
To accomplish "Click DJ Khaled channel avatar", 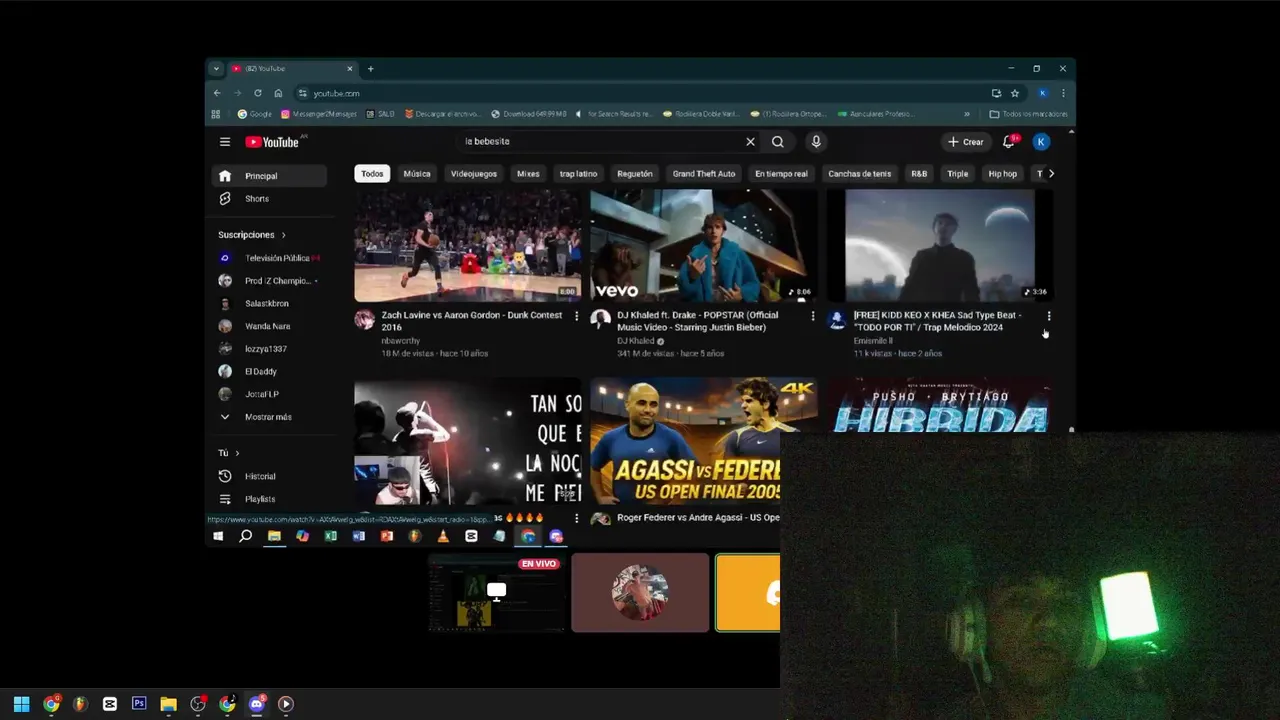I will [x=600, y=320].
